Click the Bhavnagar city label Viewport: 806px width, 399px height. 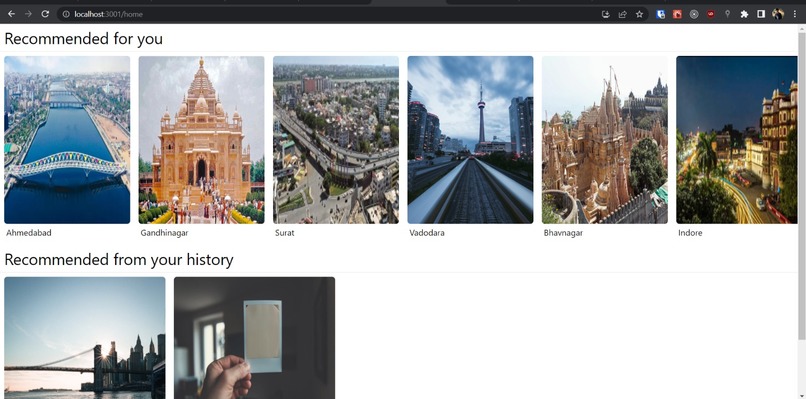coord(563,233)
